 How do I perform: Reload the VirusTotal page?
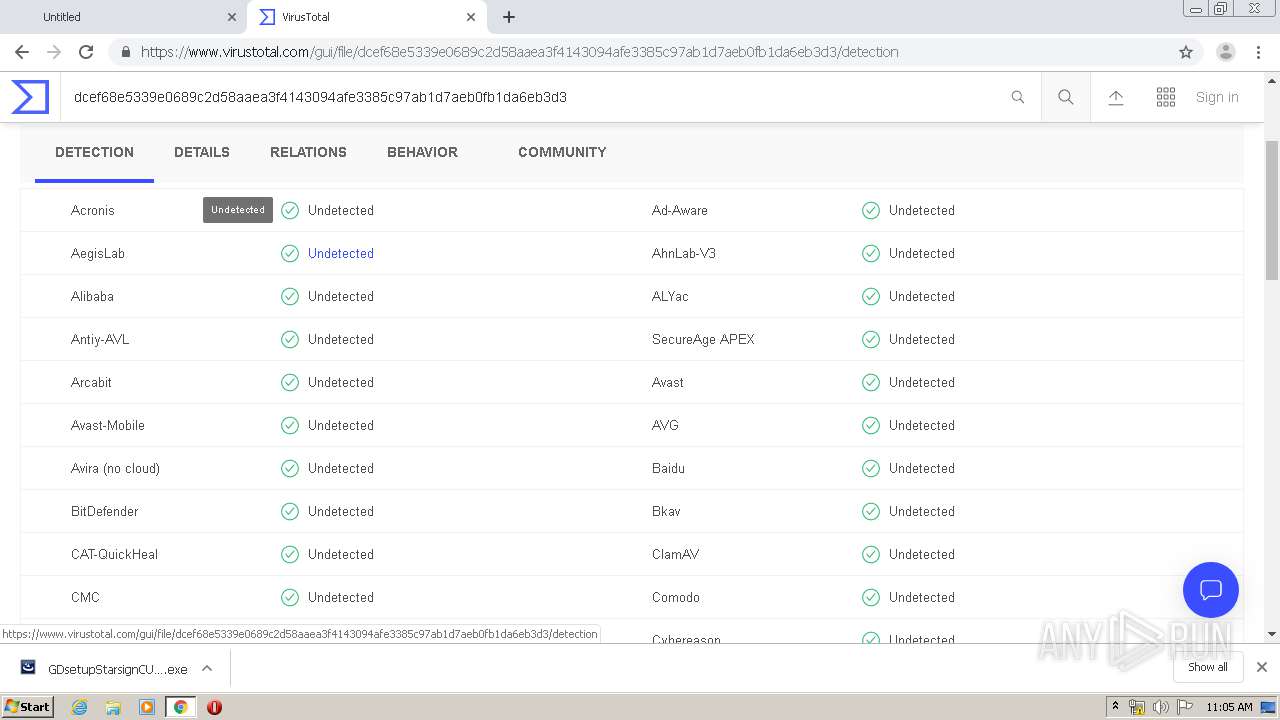click(86, 52)
